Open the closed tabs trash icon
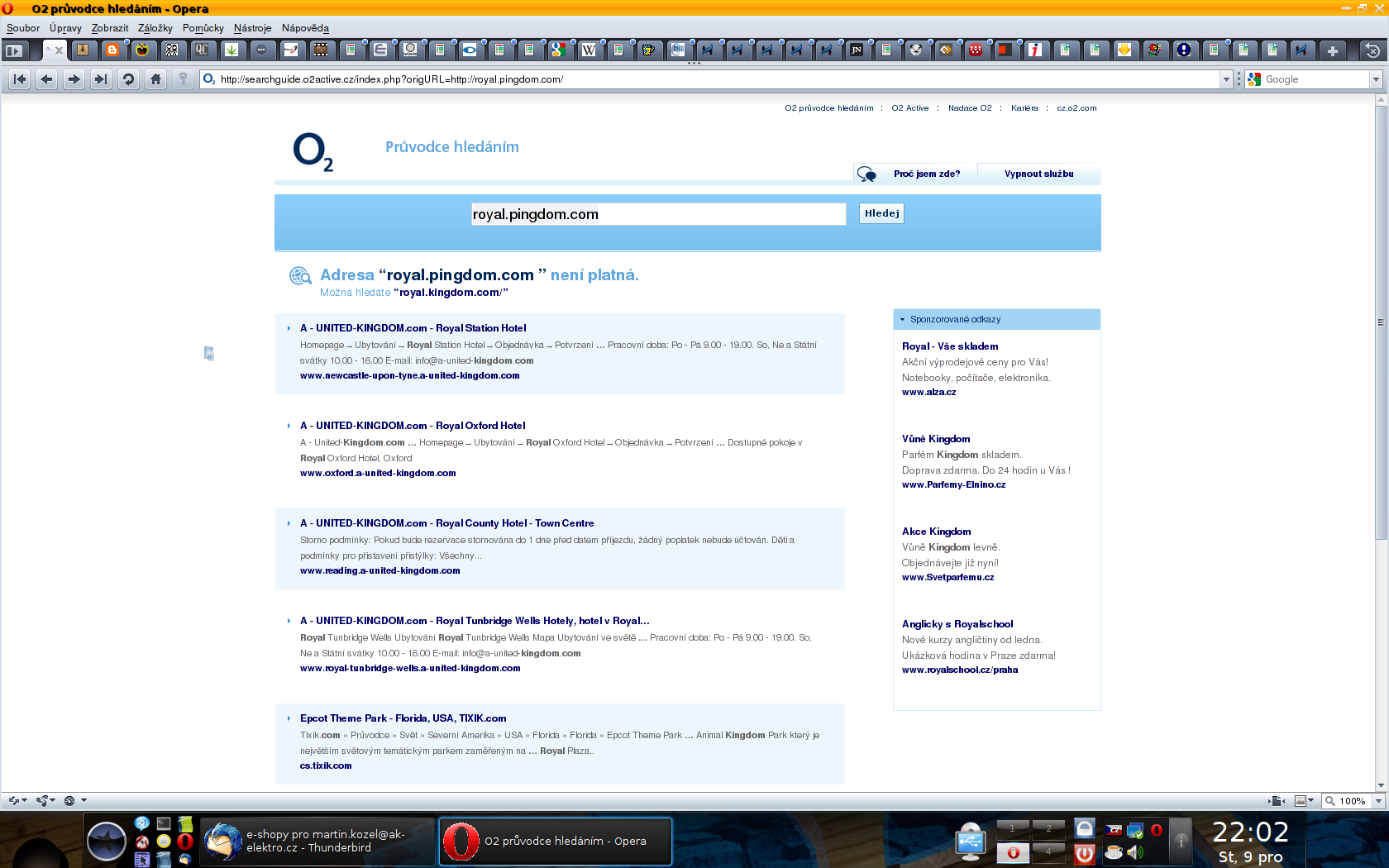The image size is (1389, 868). pos(1372,50)
